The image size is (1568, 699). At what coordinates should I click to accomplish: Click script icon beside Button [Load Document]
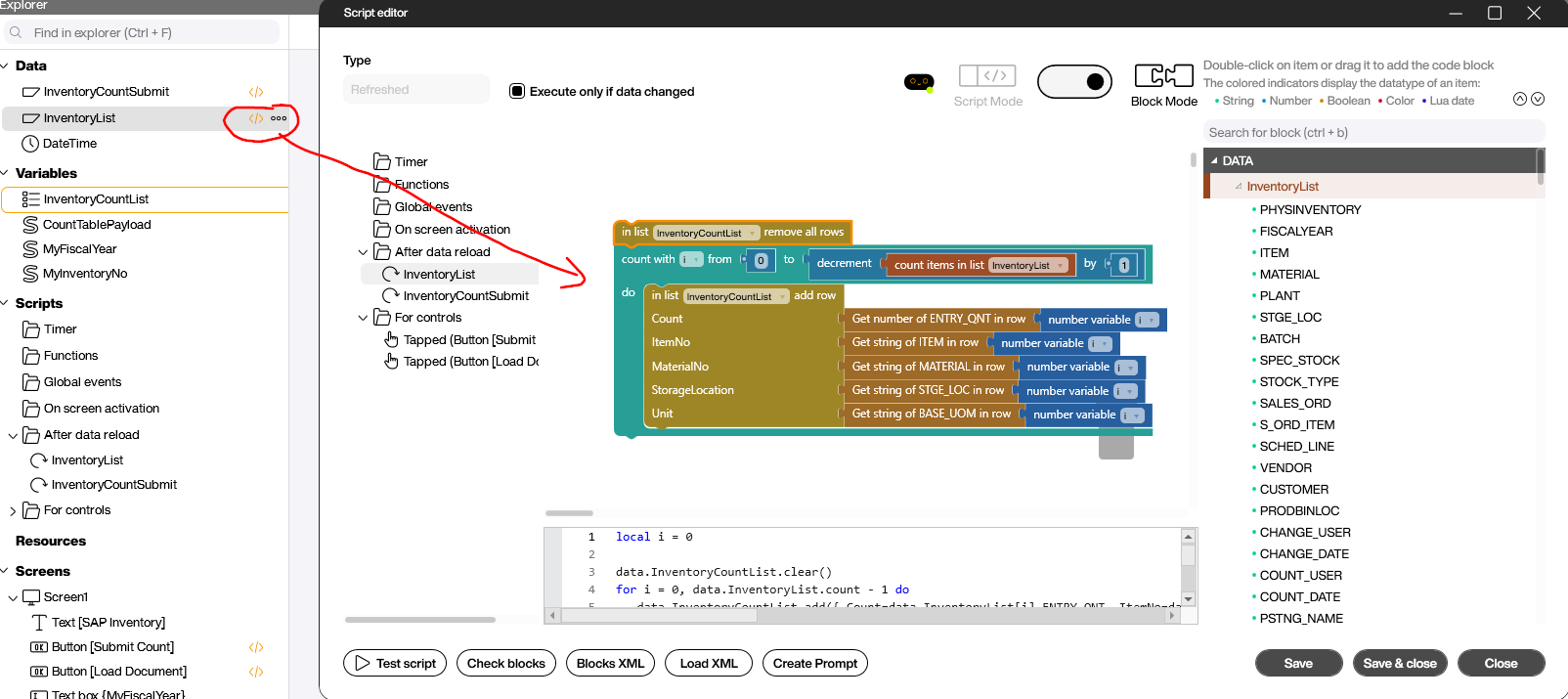coord(256,672)
